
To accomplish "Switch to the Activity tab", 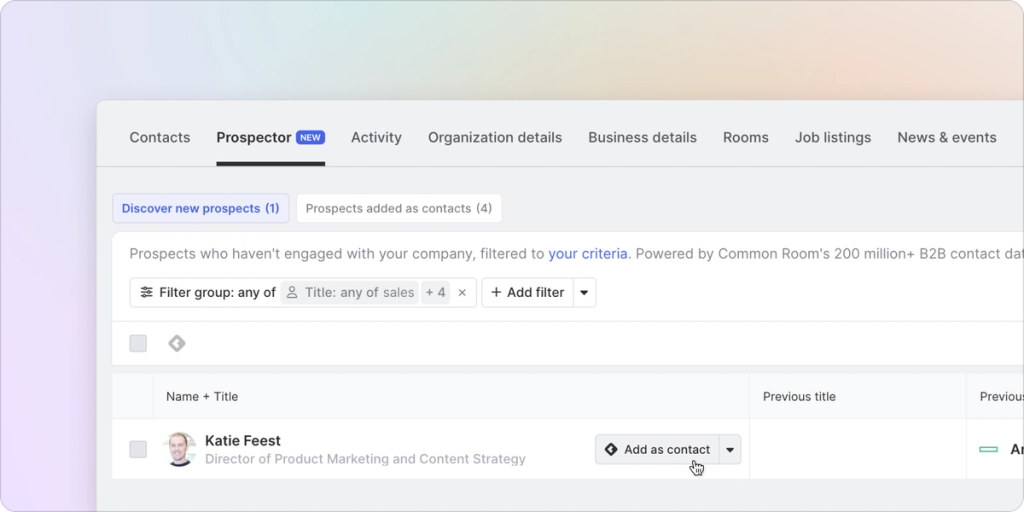I will (376, 137).
